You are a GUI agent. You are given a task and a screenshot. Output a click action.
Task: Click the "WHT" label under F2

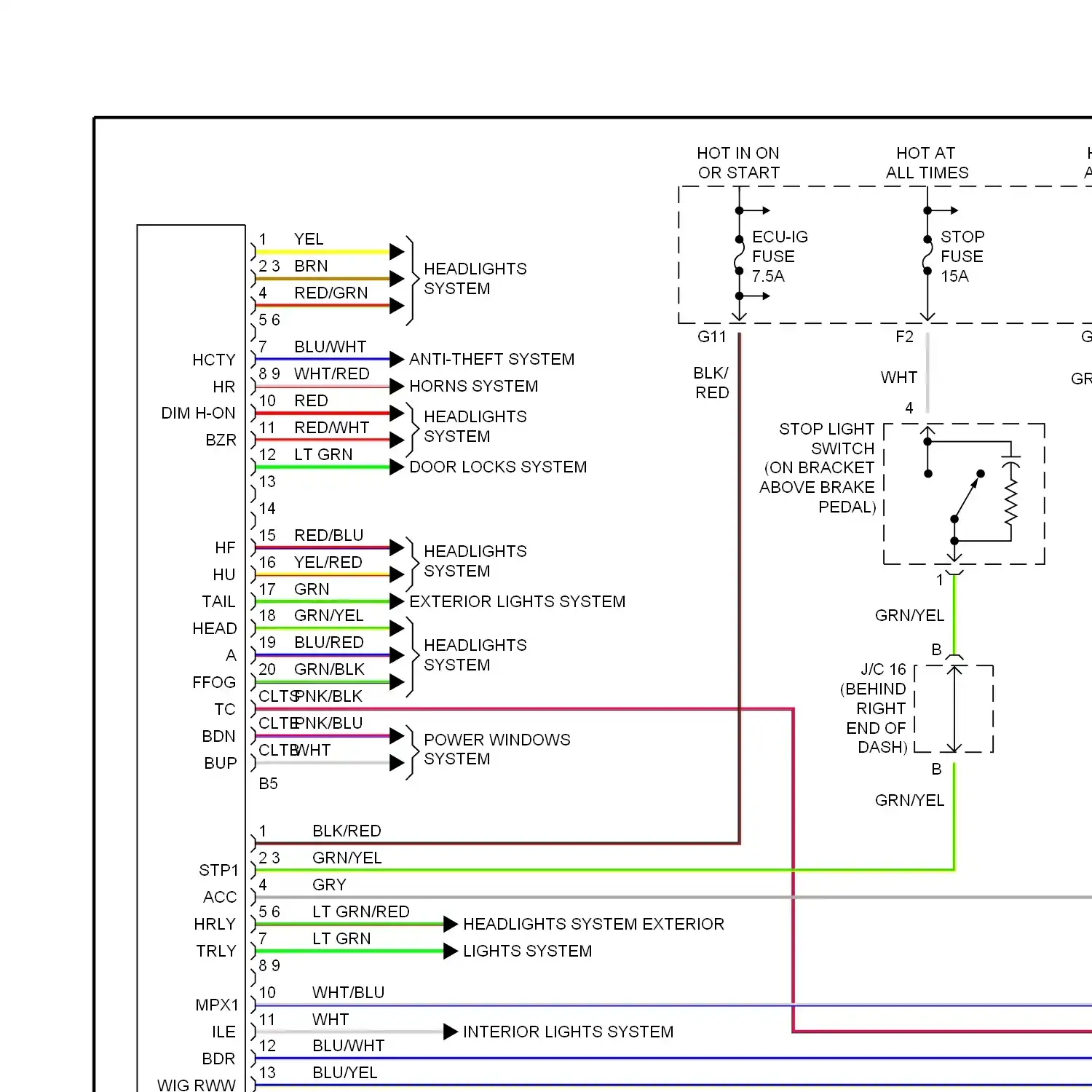(x=899, y=377)
